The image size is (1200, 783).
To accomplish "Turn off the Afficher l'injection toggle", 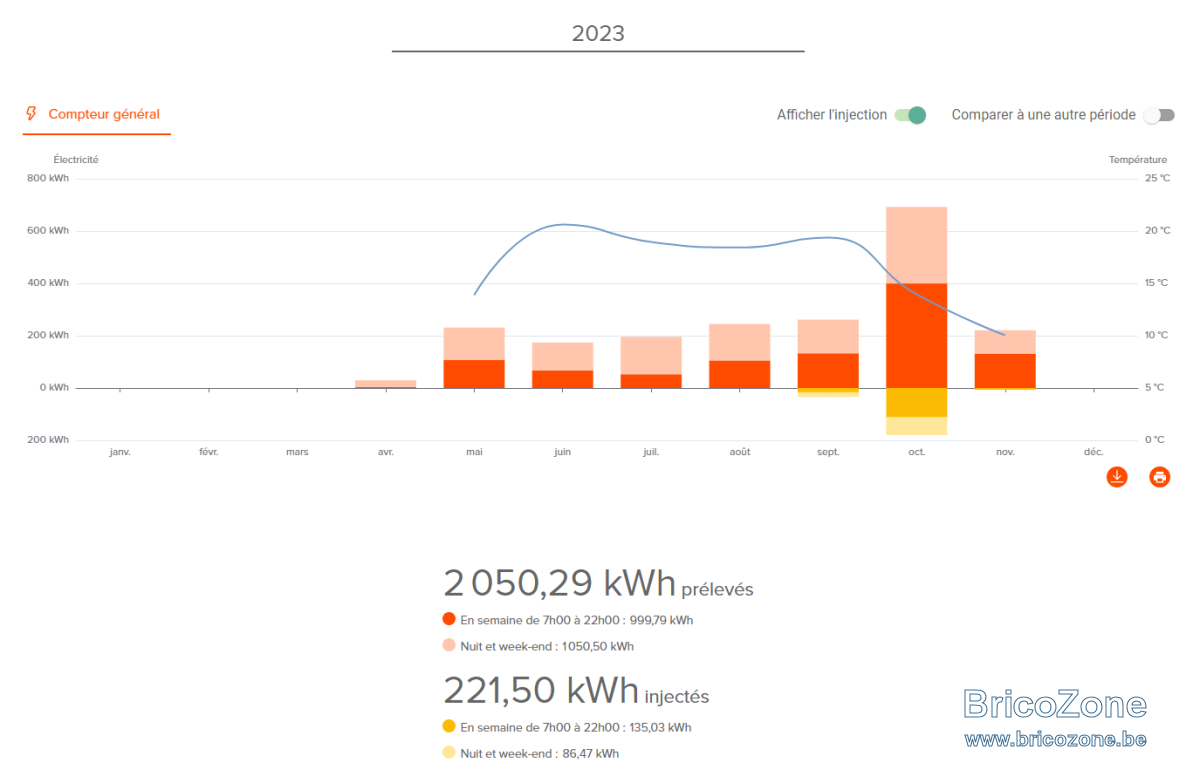I will point(910,115).
